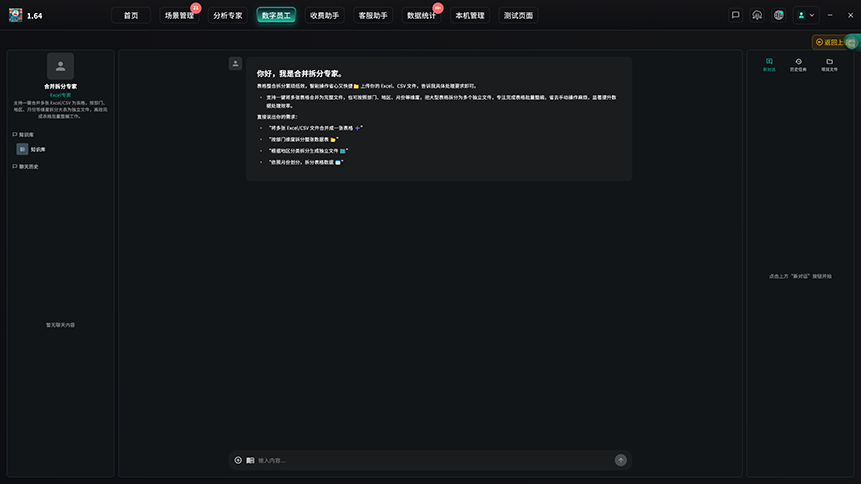This screenshot has width=861, height=484.
Task: Open the 测试页面 tab
Action: [518, 15]
